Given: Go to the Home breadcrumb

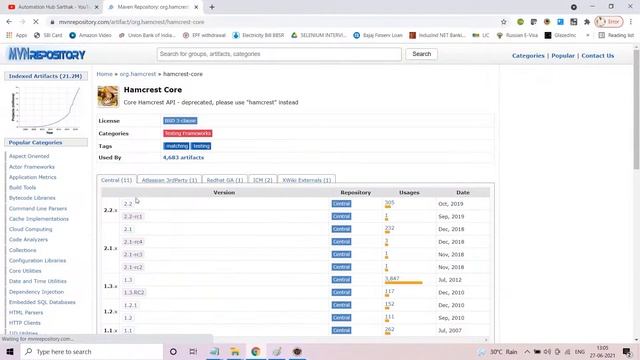Looking at the screenshot, I should tap(104, 74).
